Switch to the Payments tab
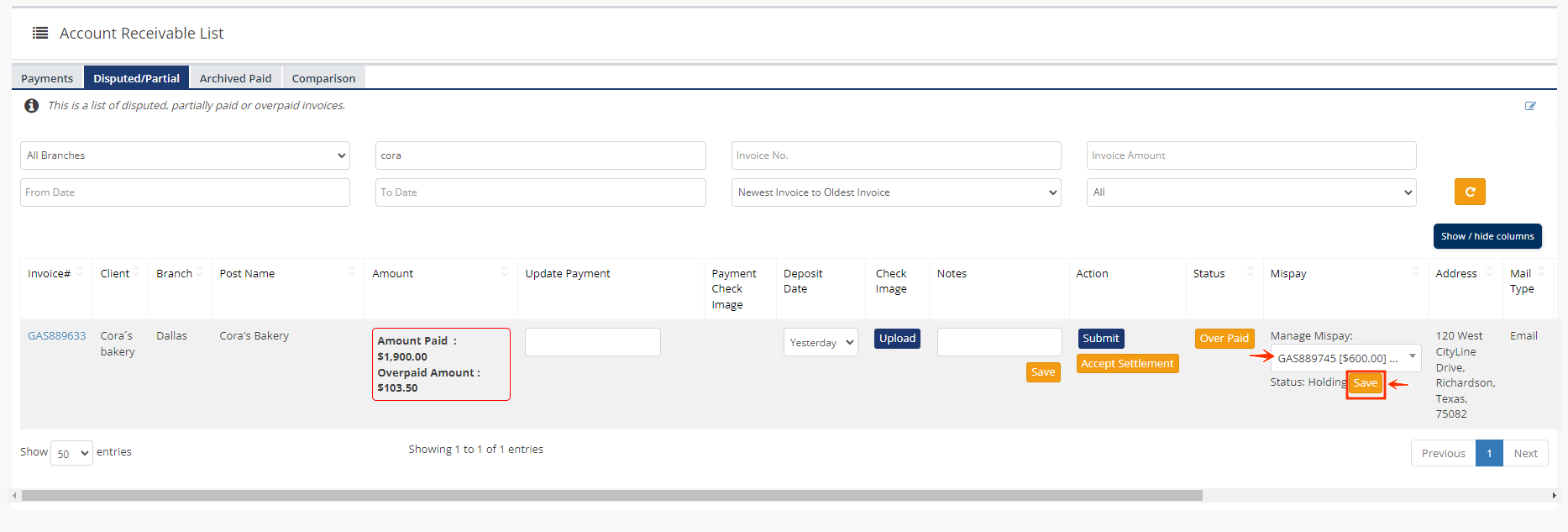The height and width of the screenshot is (532, 1568). (47, 78)
